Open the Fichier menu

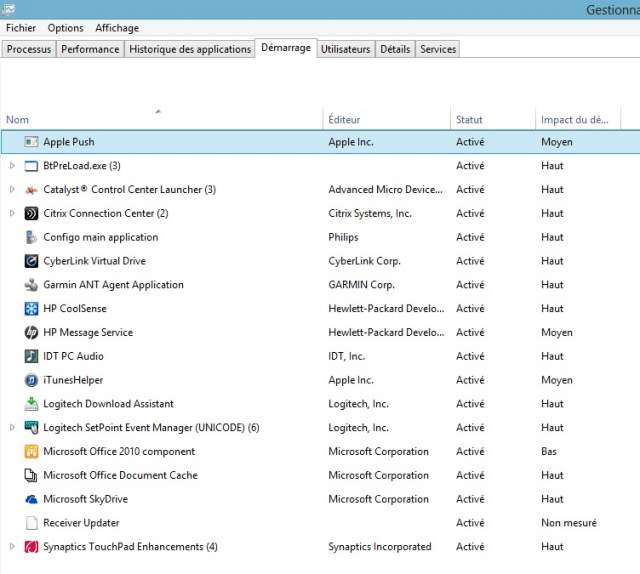[21, 28]
